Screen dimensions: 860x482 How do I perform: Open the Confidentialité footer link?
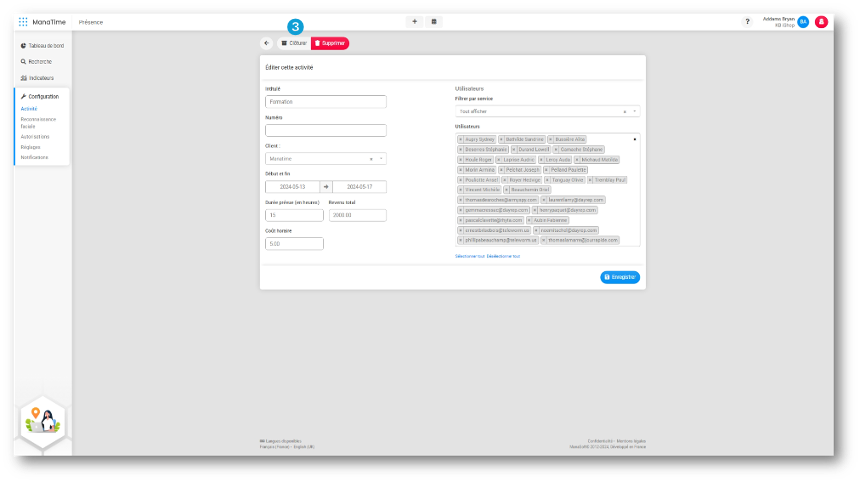(x=601, y=441)
